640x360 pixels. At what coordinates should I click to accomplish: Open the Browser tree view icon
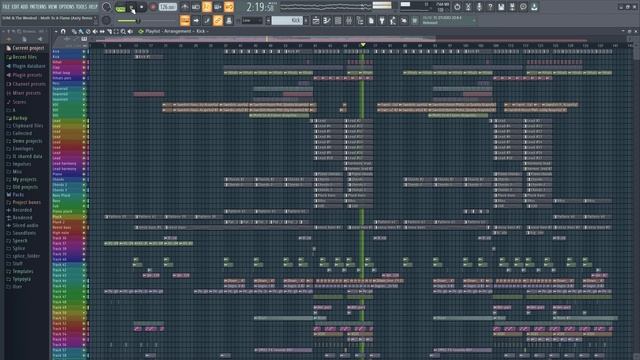pos(360,20)
